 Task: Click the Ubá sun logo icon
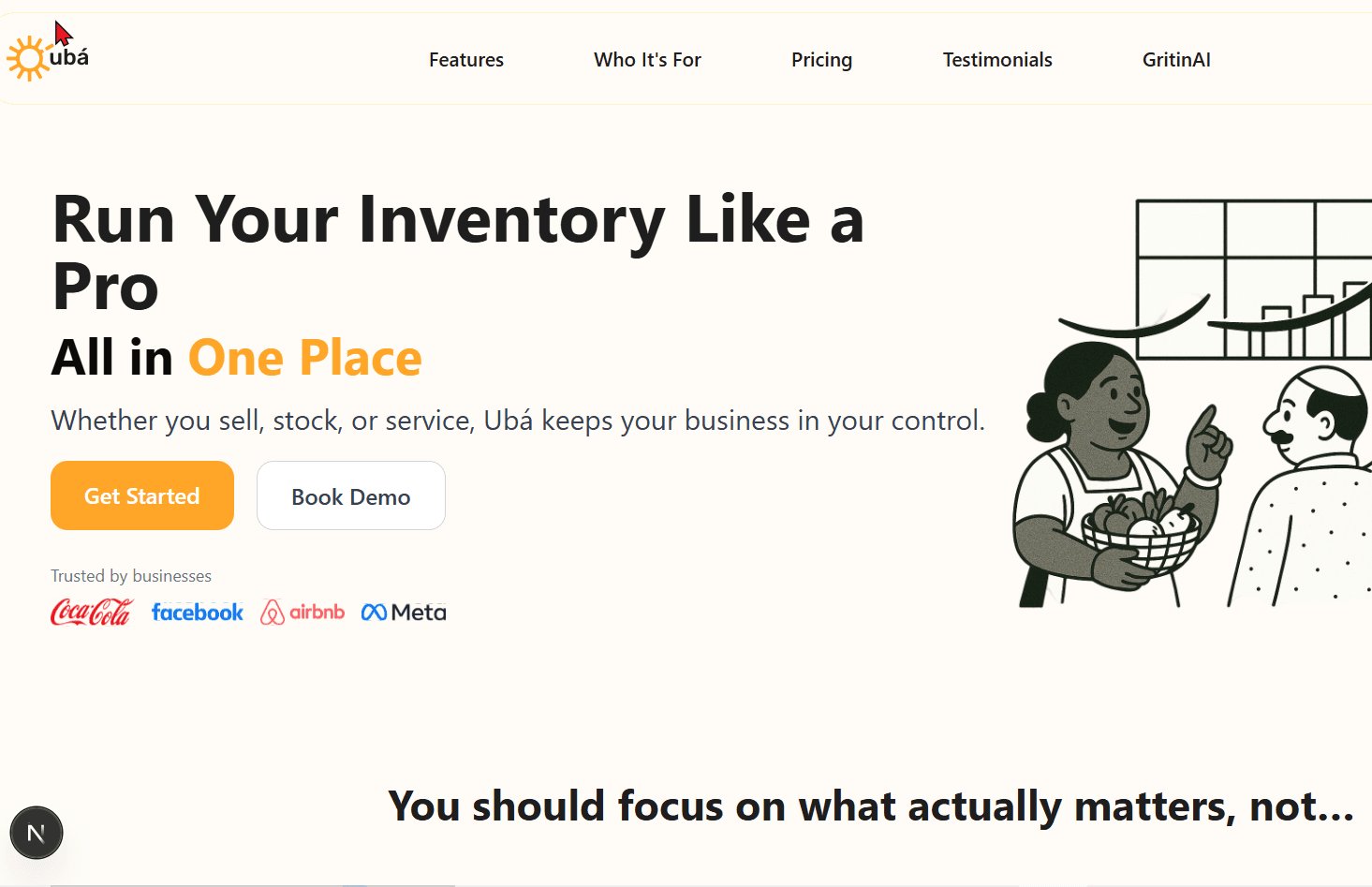click(28, 59)
